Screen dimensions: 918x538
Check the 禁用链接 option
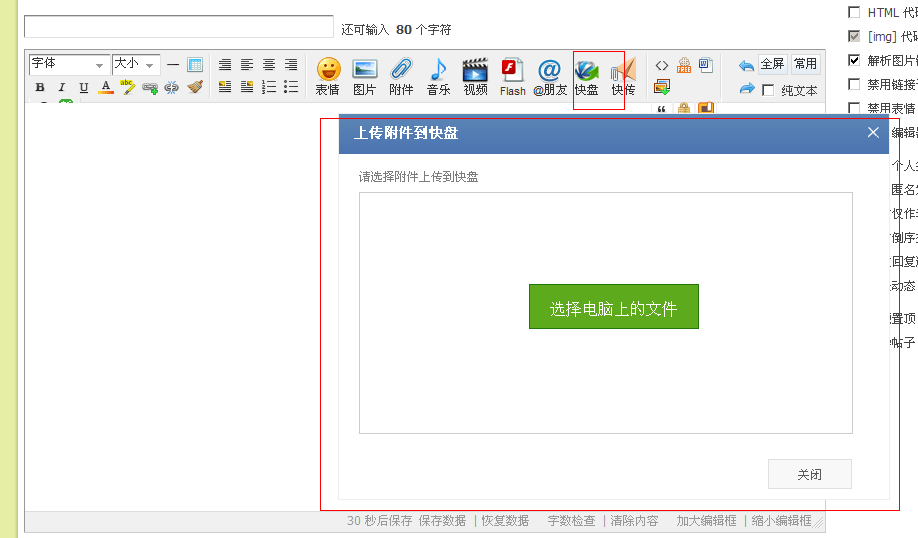(x=854, y=84)
